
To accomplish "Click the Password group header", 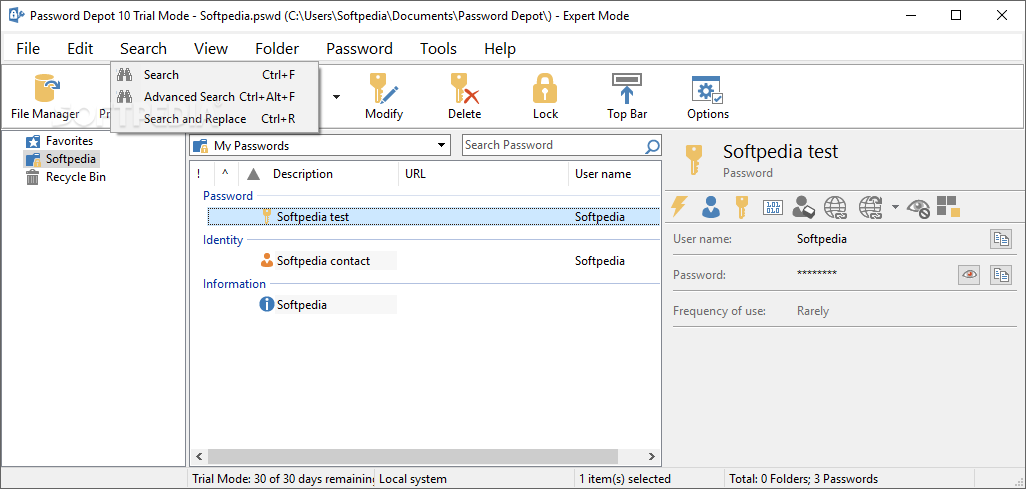I will pos(228,196).
